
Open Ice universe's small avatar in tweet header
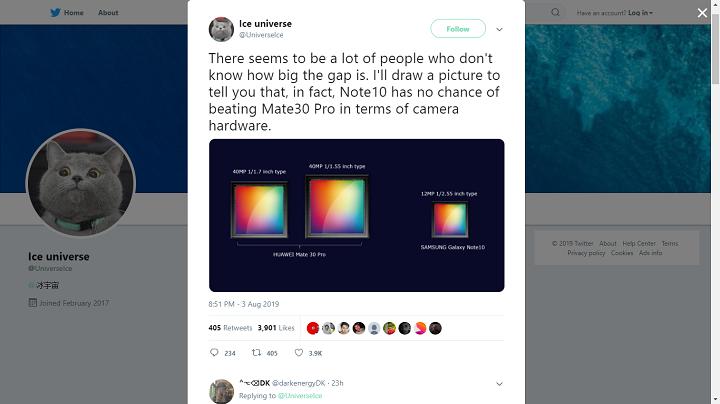click(221, 28)
